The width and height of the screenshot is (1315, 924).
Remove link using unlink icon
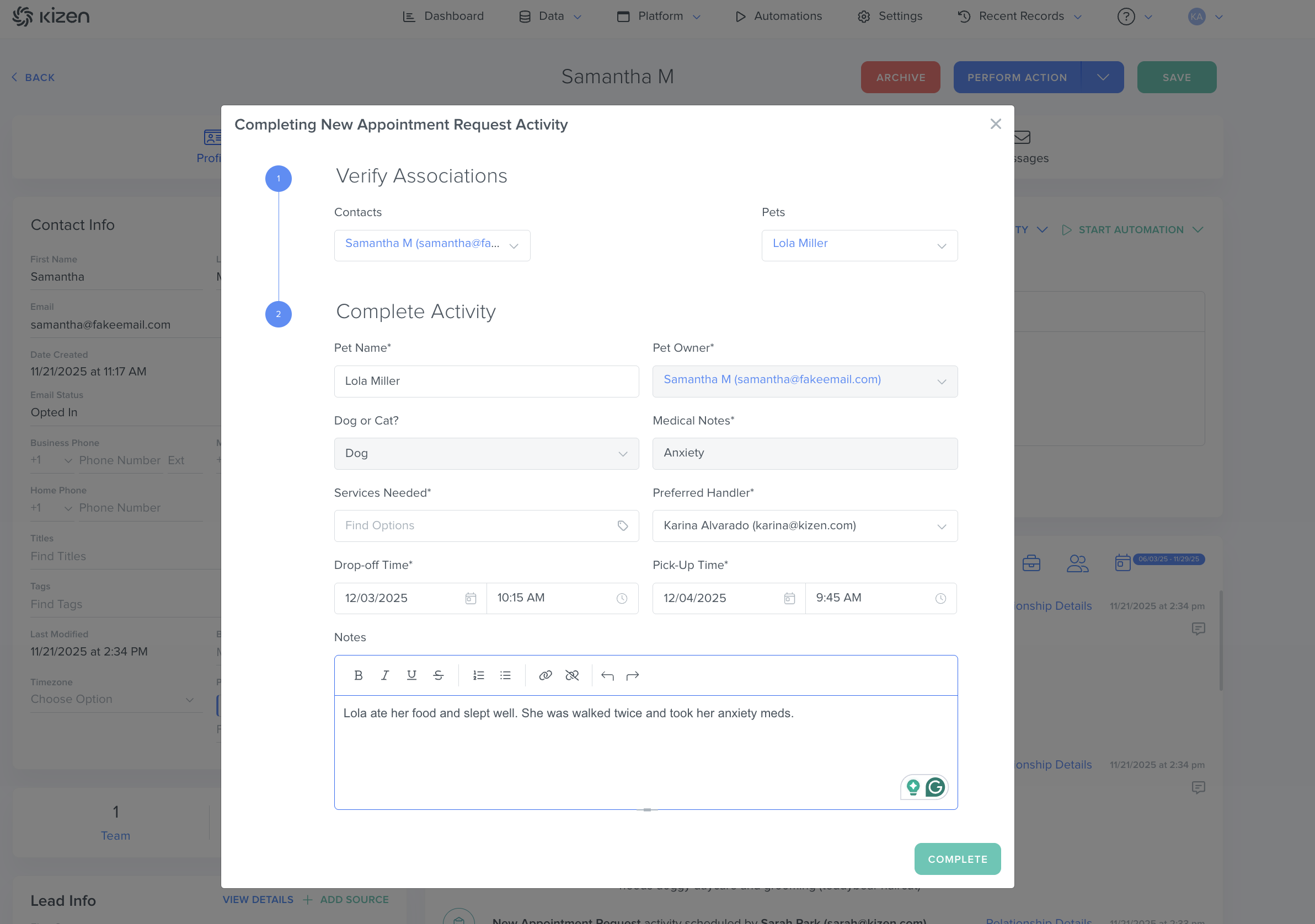572,675
